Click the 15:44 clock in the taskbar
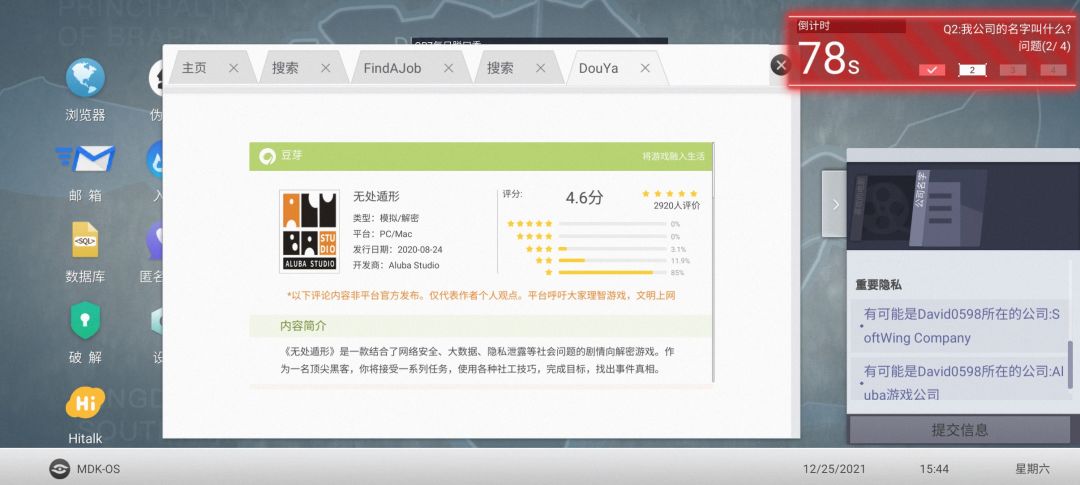Image resolution: width=1080 pixels, height=485 pixels. 934,469
